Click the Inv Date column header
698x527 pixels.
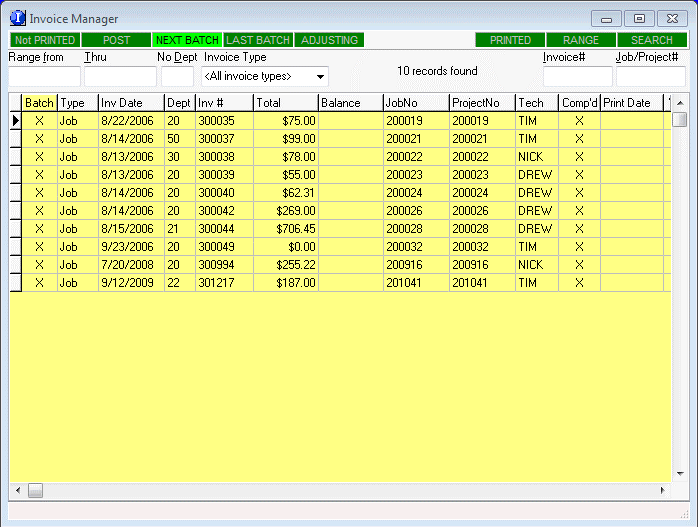[x=131, y=103]
